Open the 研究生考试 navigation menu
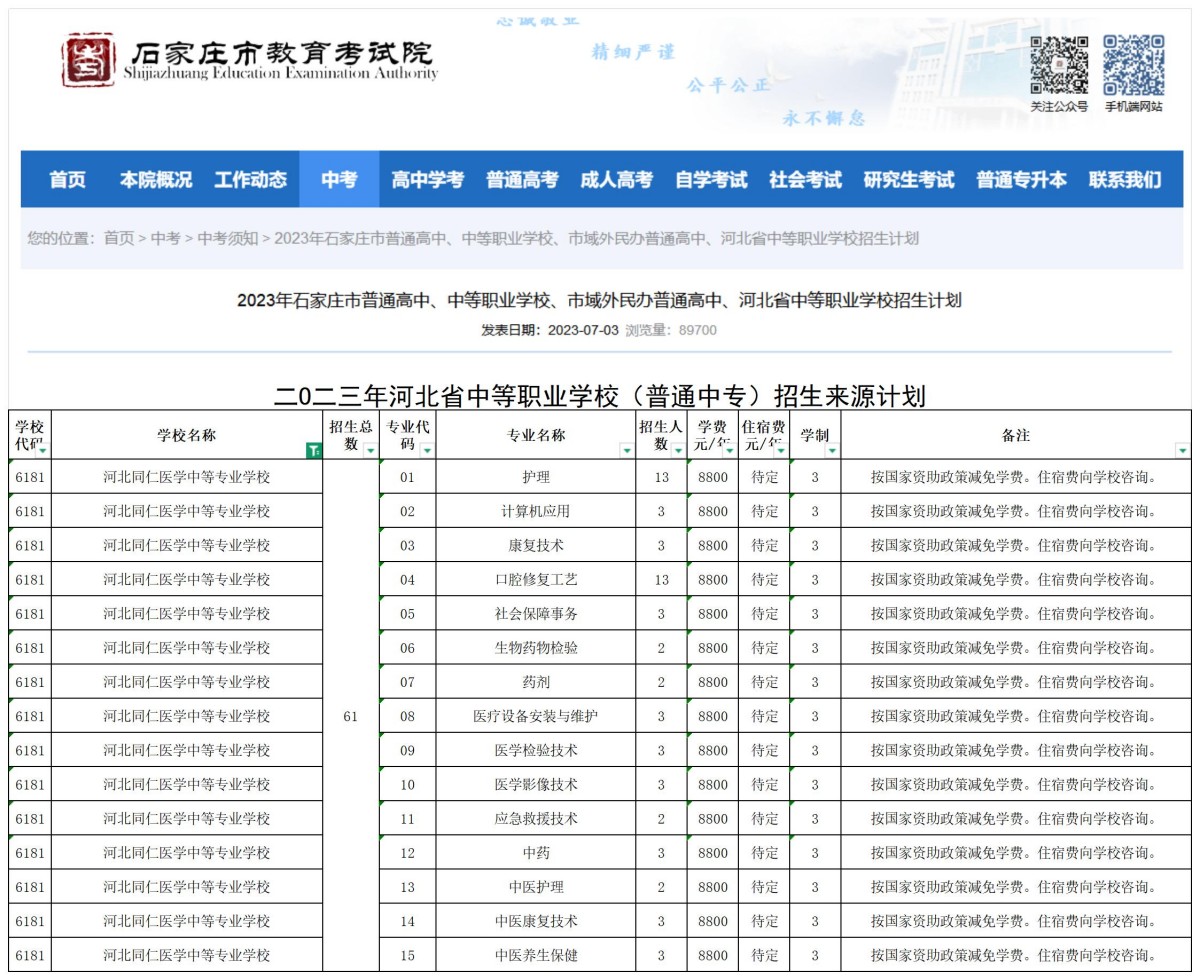Screen dimensions: 1200x980 pyautogui.click(x=908, y=181)
